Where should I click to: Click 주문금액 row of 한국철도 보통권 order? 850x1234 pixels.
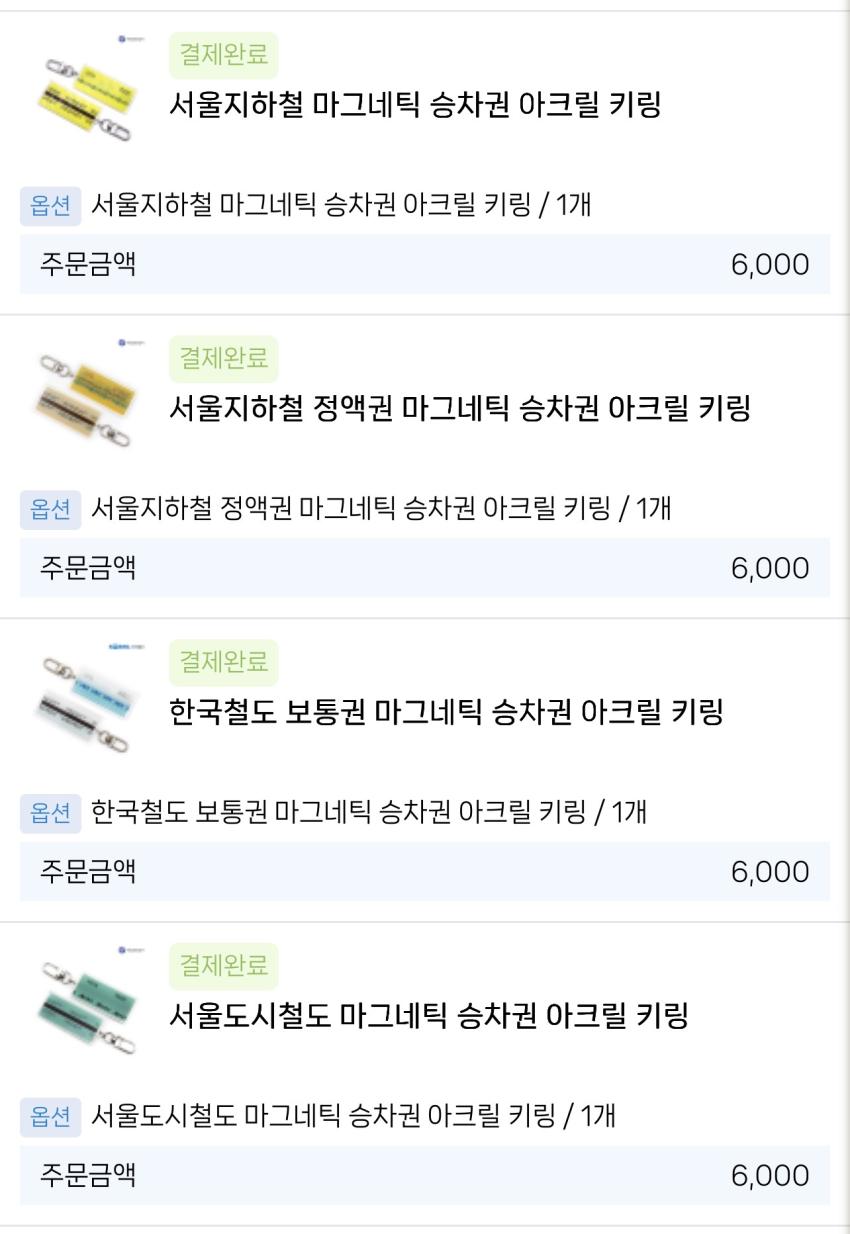click(424, 872)
